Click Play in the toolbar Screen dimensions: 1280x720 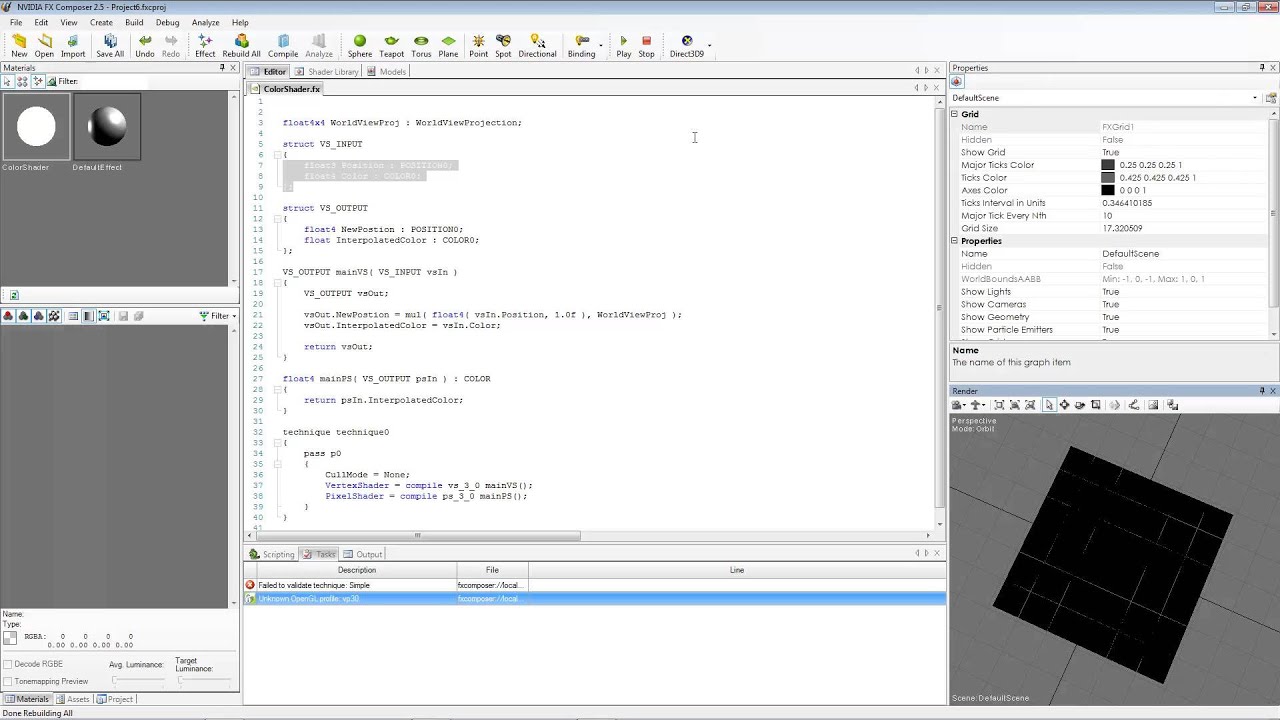click(x=623, y=46)
